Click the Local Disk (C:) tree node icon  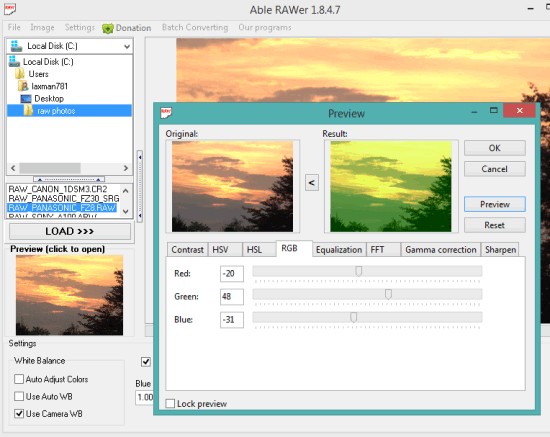pos(14,61)
